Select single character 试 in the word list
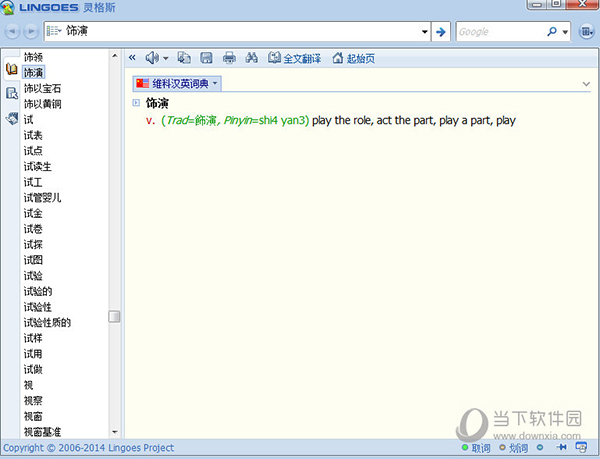Image resolution: width=600 pixels, height=459 pixels. pyautogui.click(x=29, y=120)
